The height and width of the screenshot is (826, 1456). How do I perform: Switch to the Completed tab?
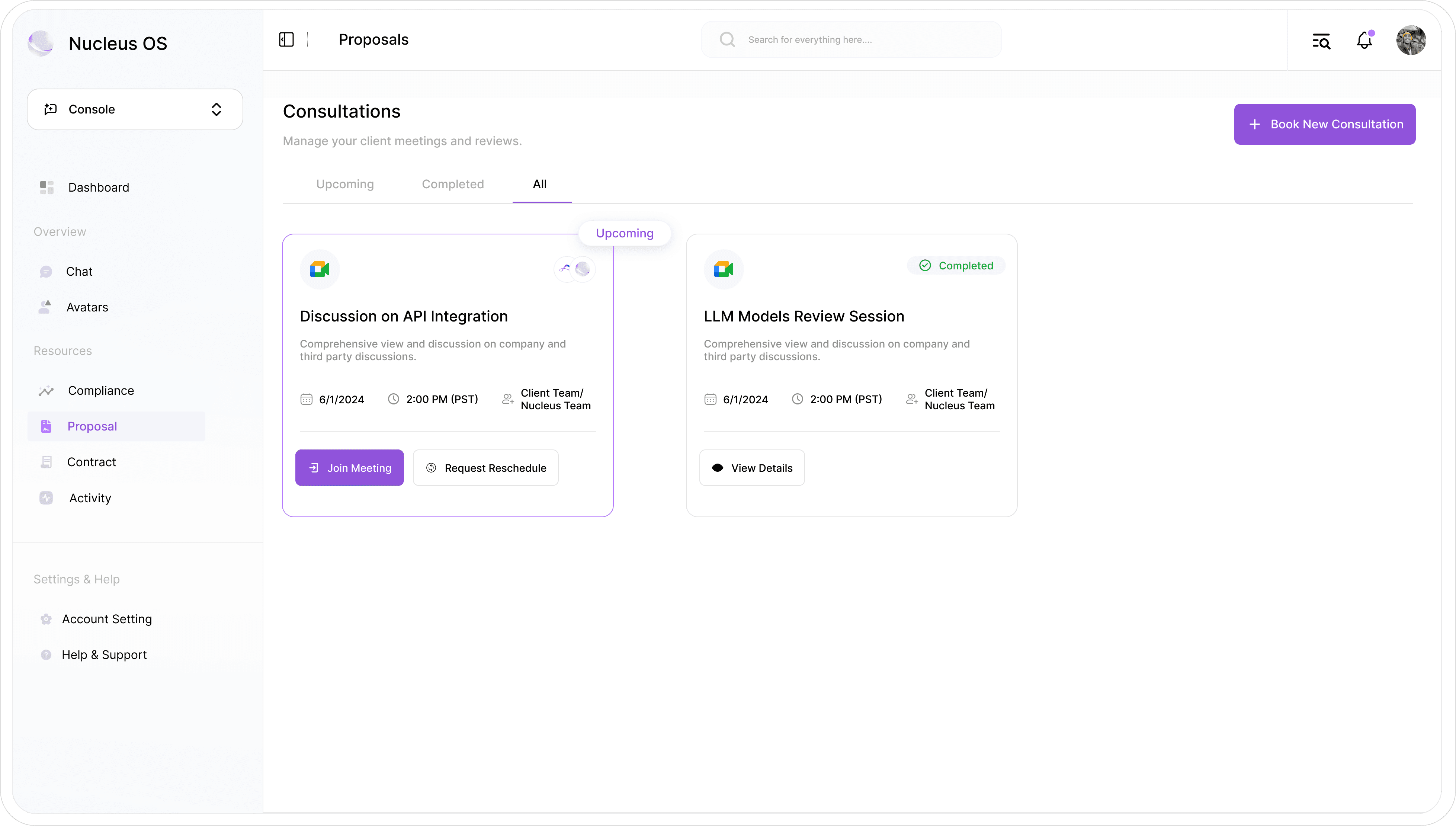[x=453, y=184]
